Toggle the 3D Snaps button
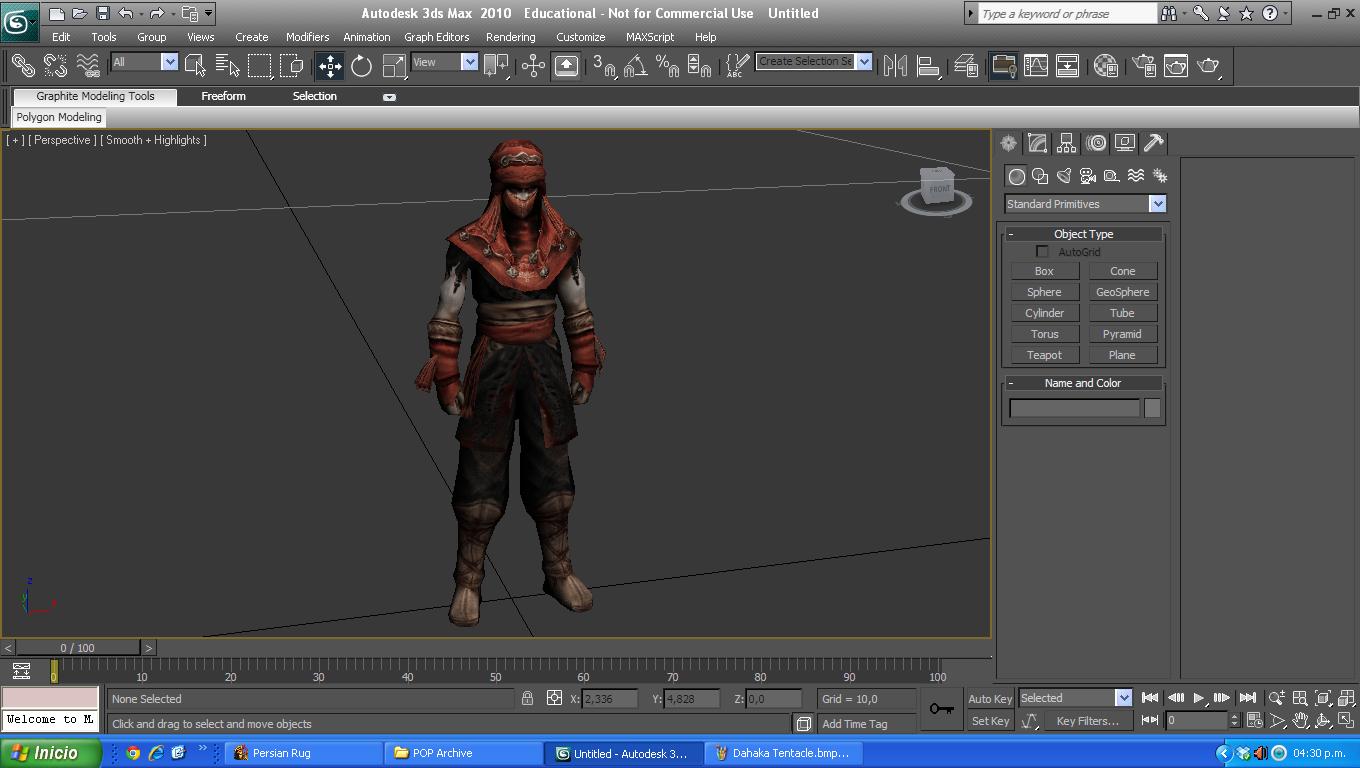This screenshot has height=768, width=1360. pyautogui.click(x=603, y=66)
